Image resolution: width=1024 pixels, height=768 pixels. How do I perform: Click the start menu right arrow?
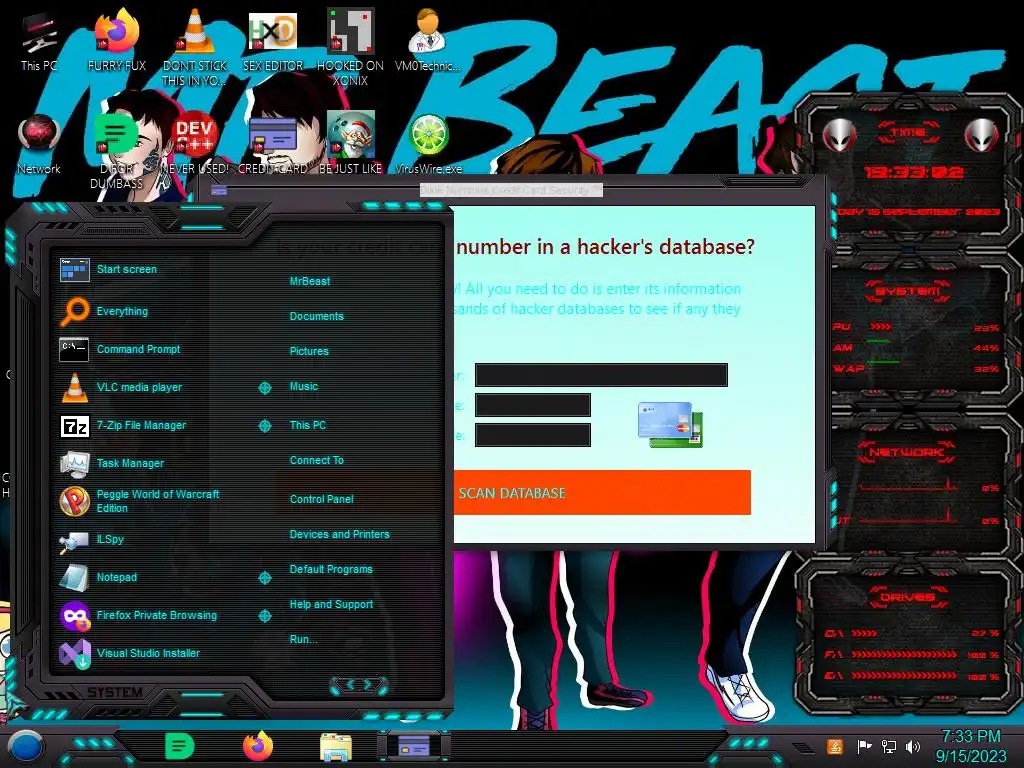pyautogui.click(x=369, y=685)
